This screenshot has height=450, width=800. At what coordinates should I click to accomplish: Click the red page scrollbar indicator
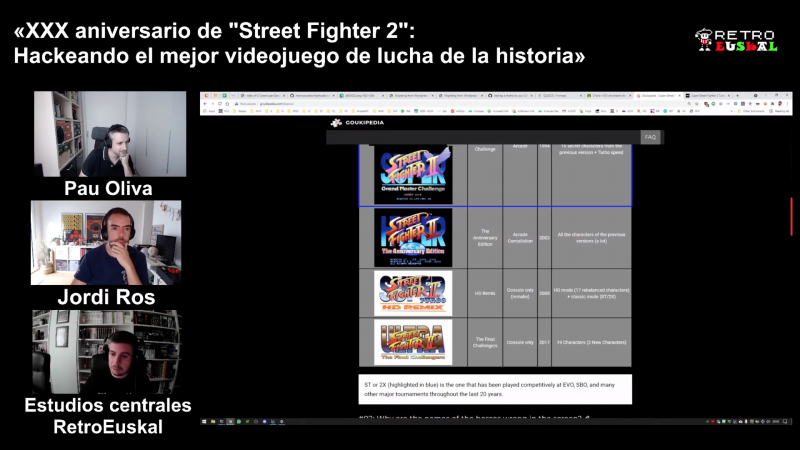coord(791,217)
